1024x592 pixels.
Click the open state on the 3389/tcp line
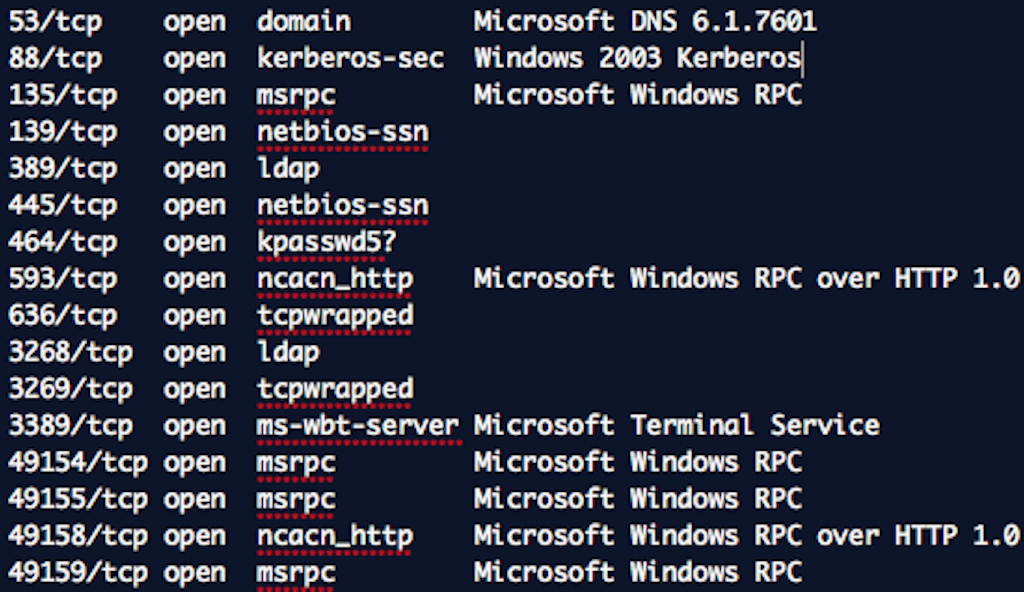click(x=194, y=425)
